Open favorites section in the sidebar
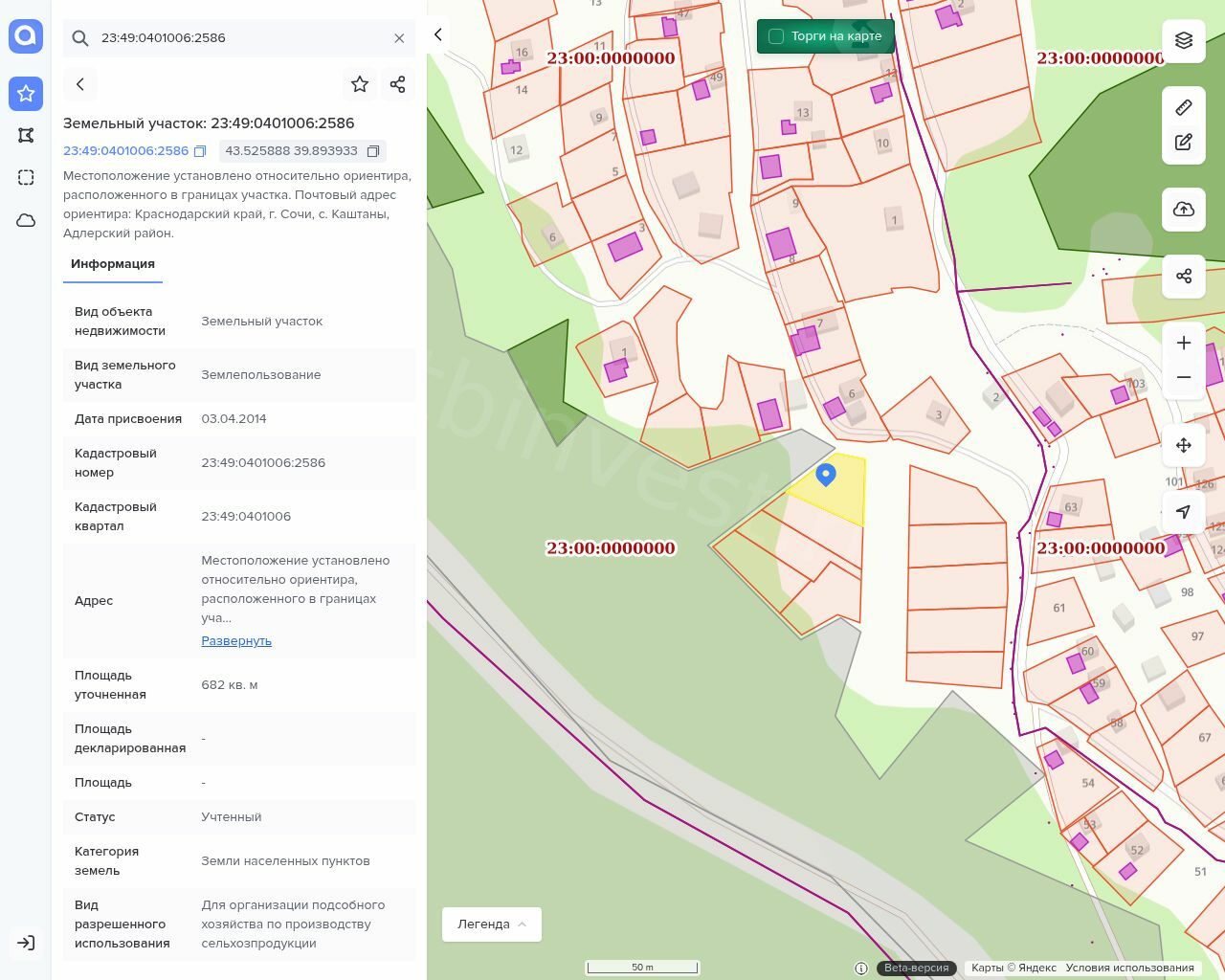 coord(26,94)
